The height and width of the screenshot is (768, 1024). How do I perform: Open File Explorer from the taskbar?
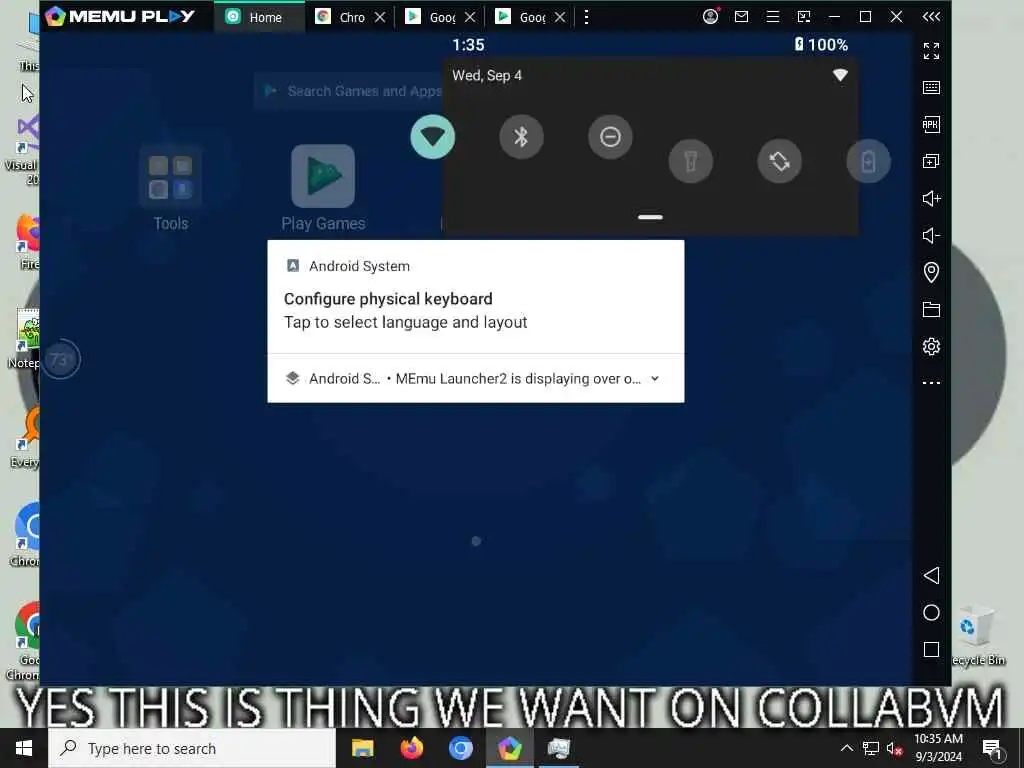(362, 748)
